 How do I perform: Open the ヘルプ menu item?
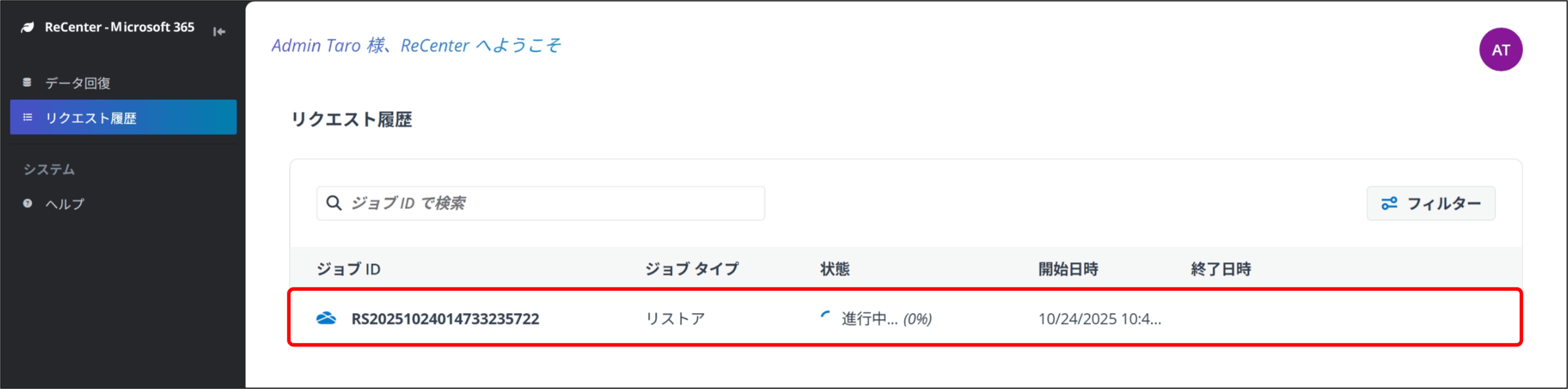point(65,204)
